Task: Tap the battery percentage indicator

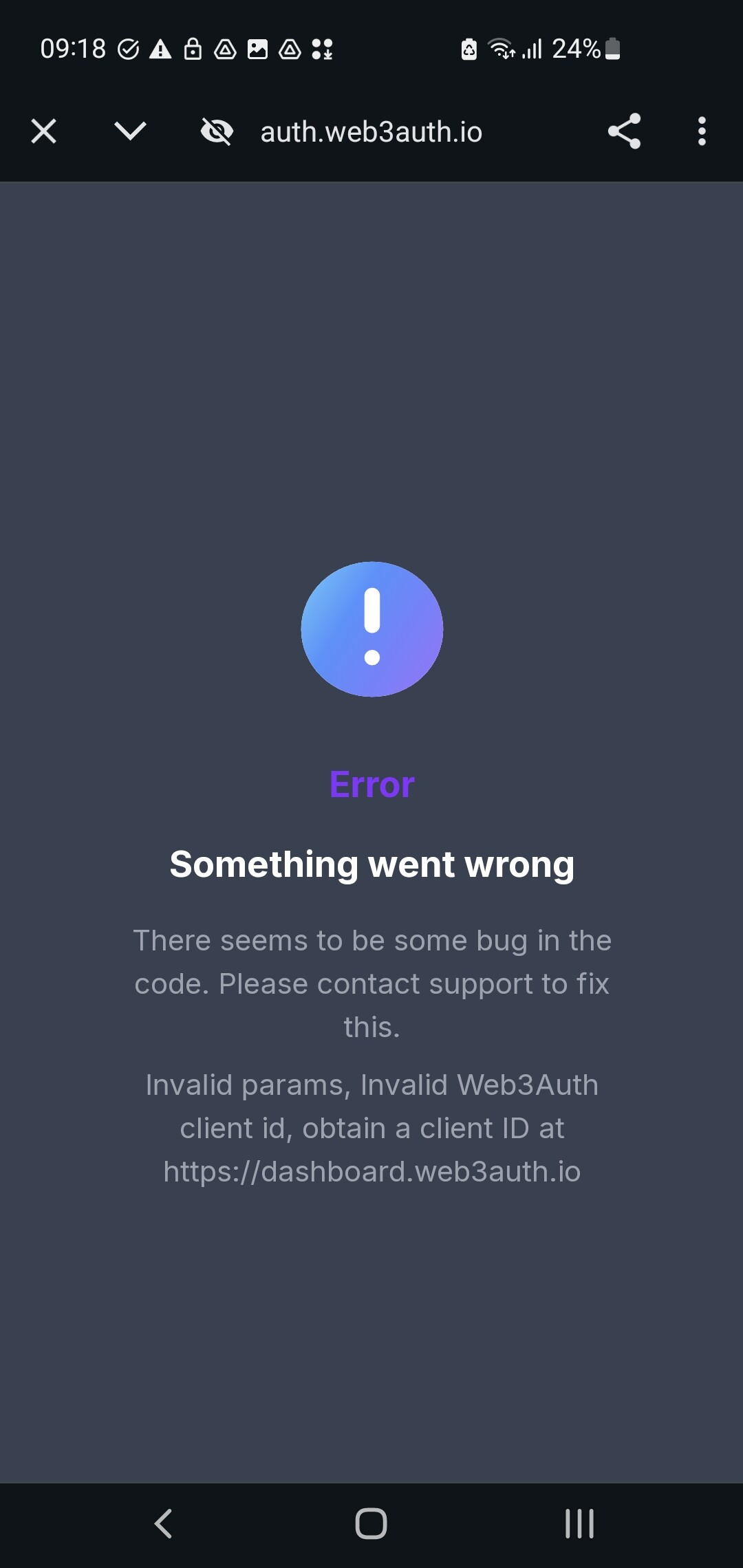Action: tap(577, 49)
